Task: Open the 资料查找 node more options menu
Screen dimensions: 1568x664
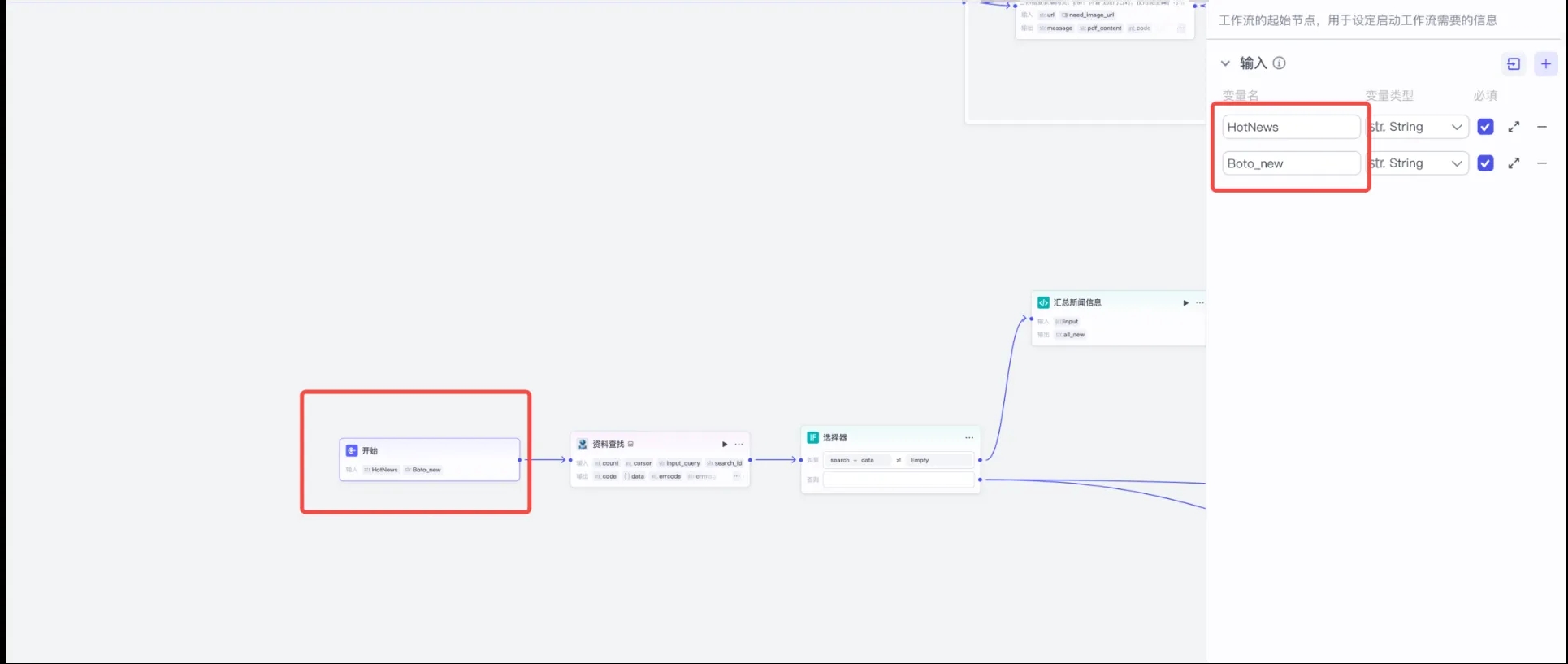Action: click(x=739, y=445)
